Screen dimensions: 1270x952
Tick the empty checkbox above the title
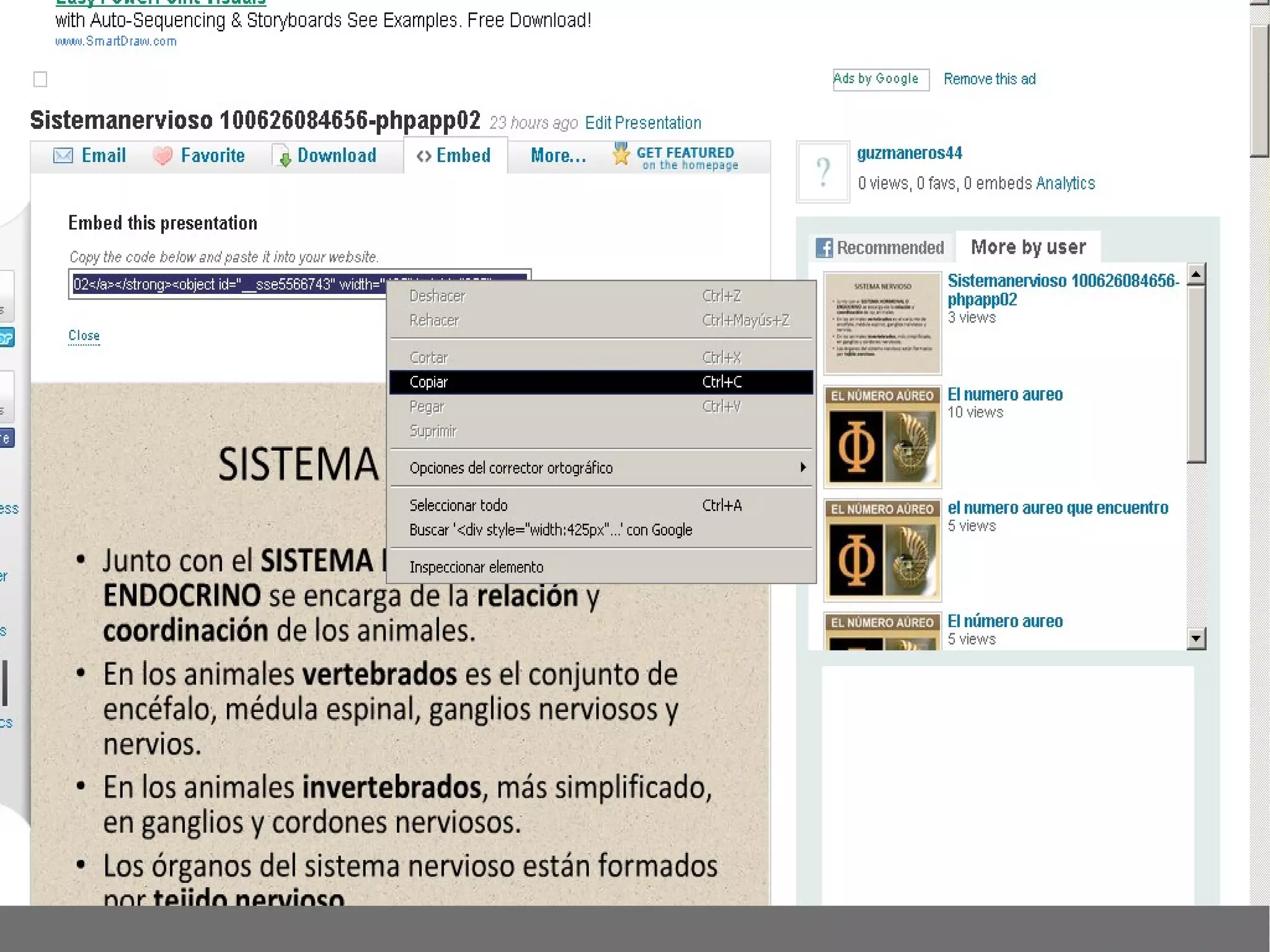(x=40, y=79)
